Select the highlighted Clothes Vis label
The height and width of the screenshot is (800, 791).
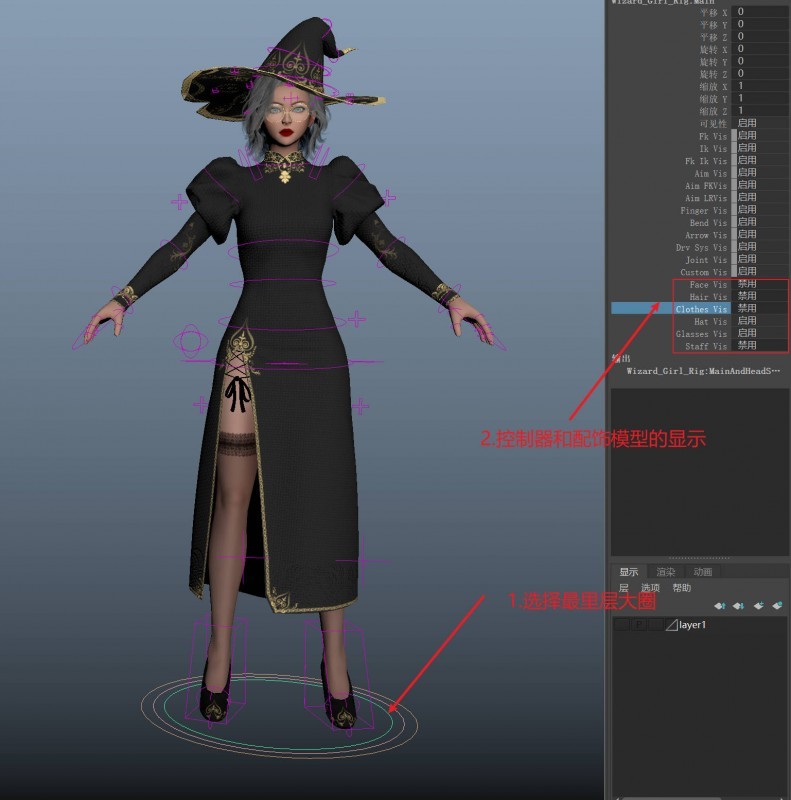coord(702,309)
